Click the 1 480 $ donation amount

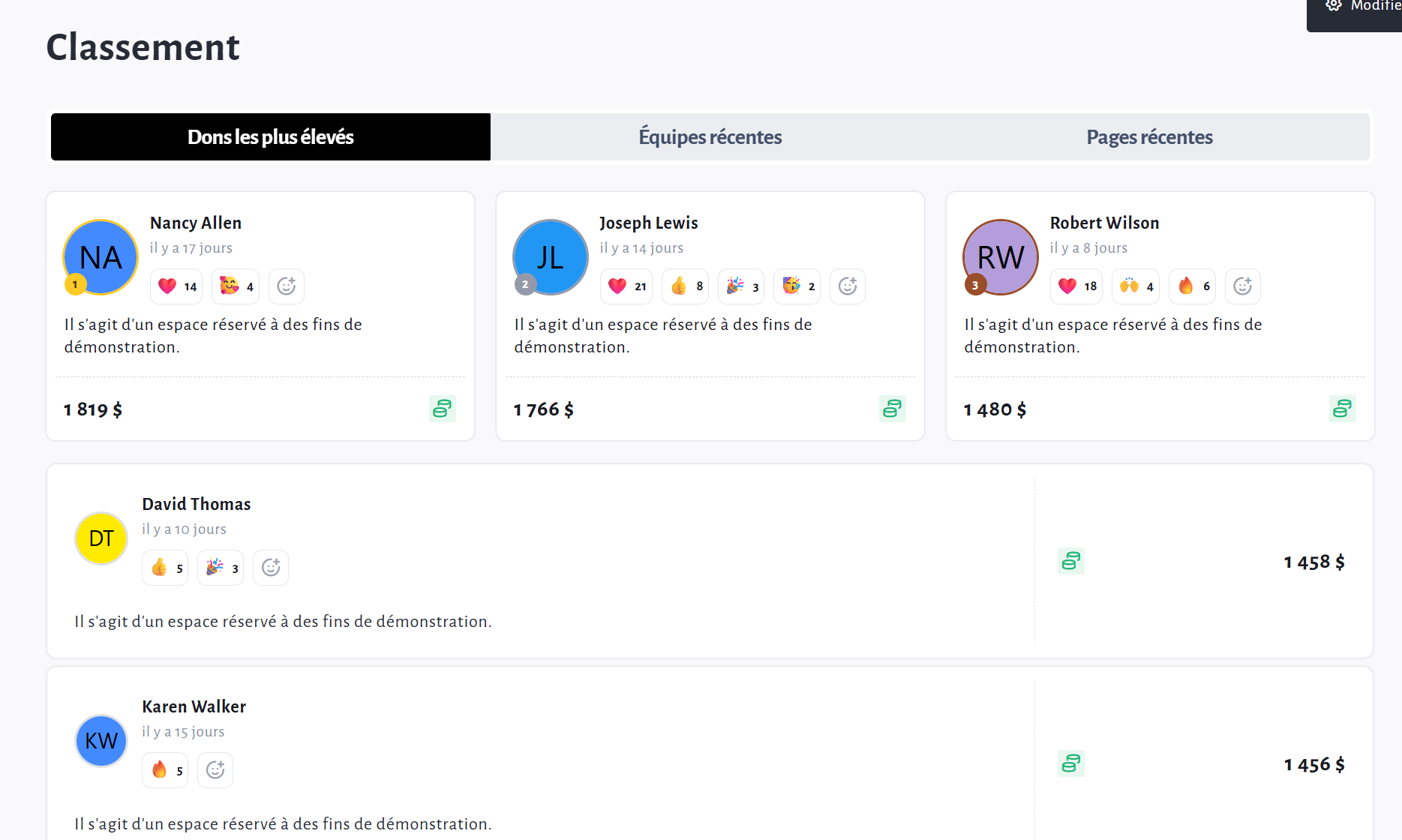pos(995,409)
